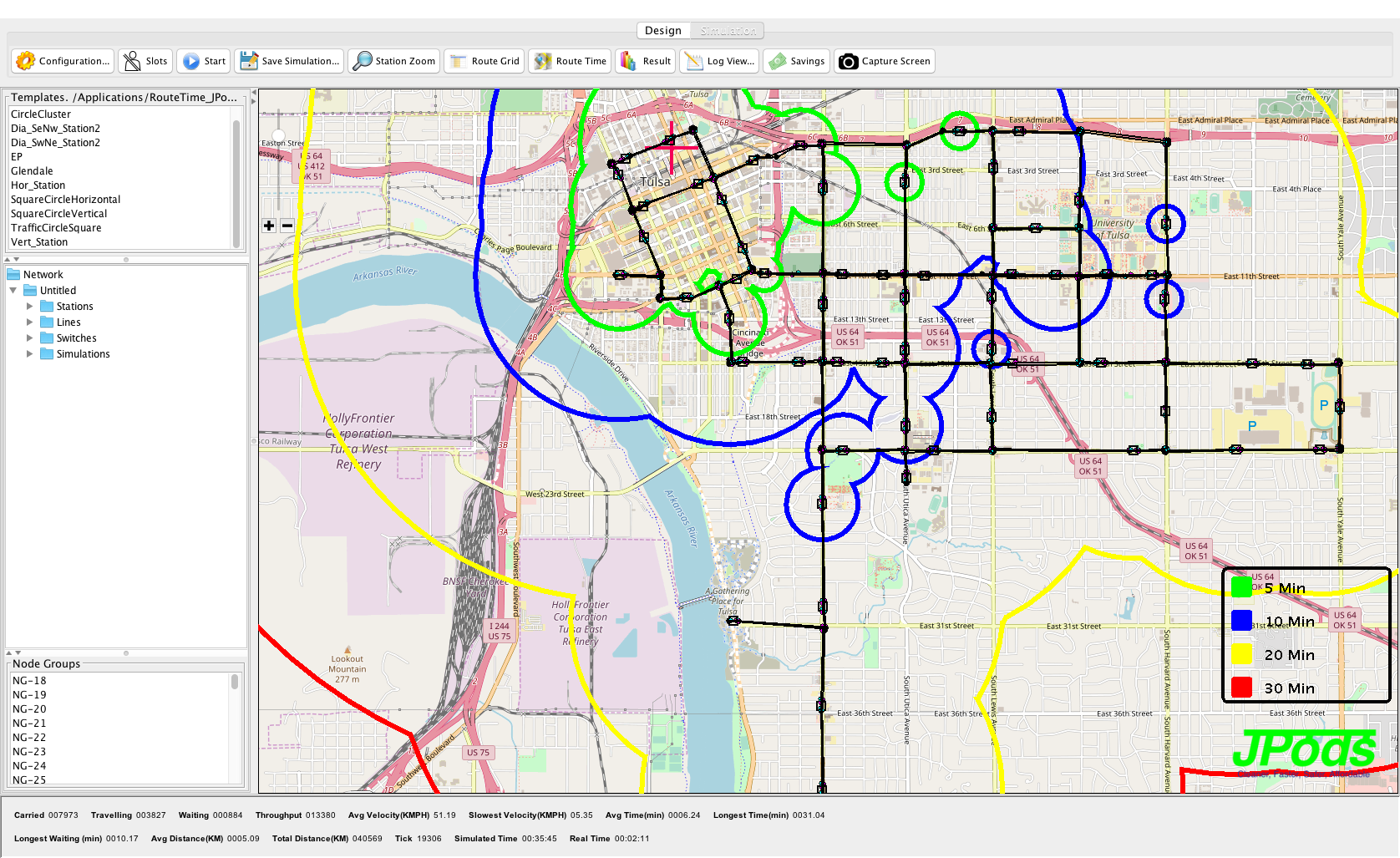Image resolution: width=1400 pixels, height=858 pixels.
Task: Click the green 5 Min legend swatch
Action: tap(1241, 588)
